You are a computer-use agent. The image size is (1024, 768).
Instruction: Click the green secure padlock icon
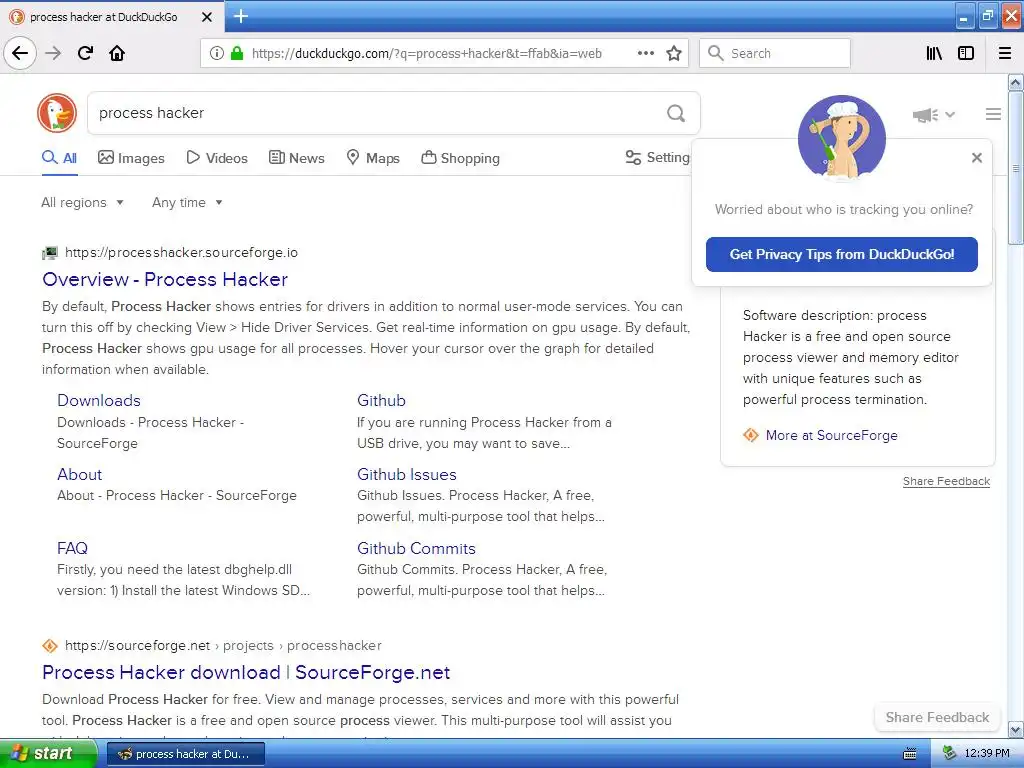tap(237, 53)
